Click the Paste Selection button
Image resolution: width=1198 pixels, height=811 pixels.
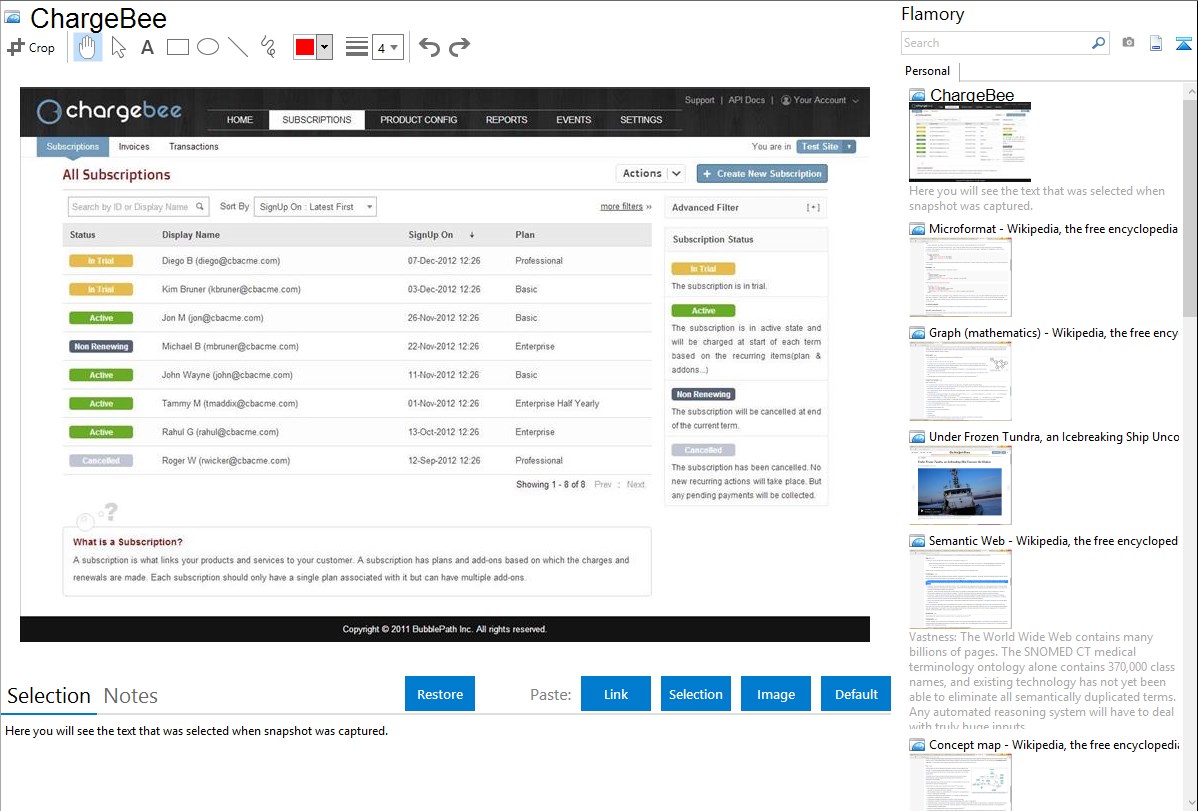tap(696, 694)
